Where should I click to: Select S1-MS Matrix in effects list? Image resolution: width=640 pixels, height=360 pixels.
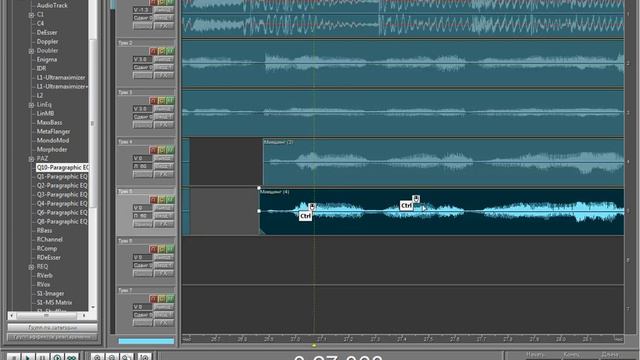coord(54,302)
